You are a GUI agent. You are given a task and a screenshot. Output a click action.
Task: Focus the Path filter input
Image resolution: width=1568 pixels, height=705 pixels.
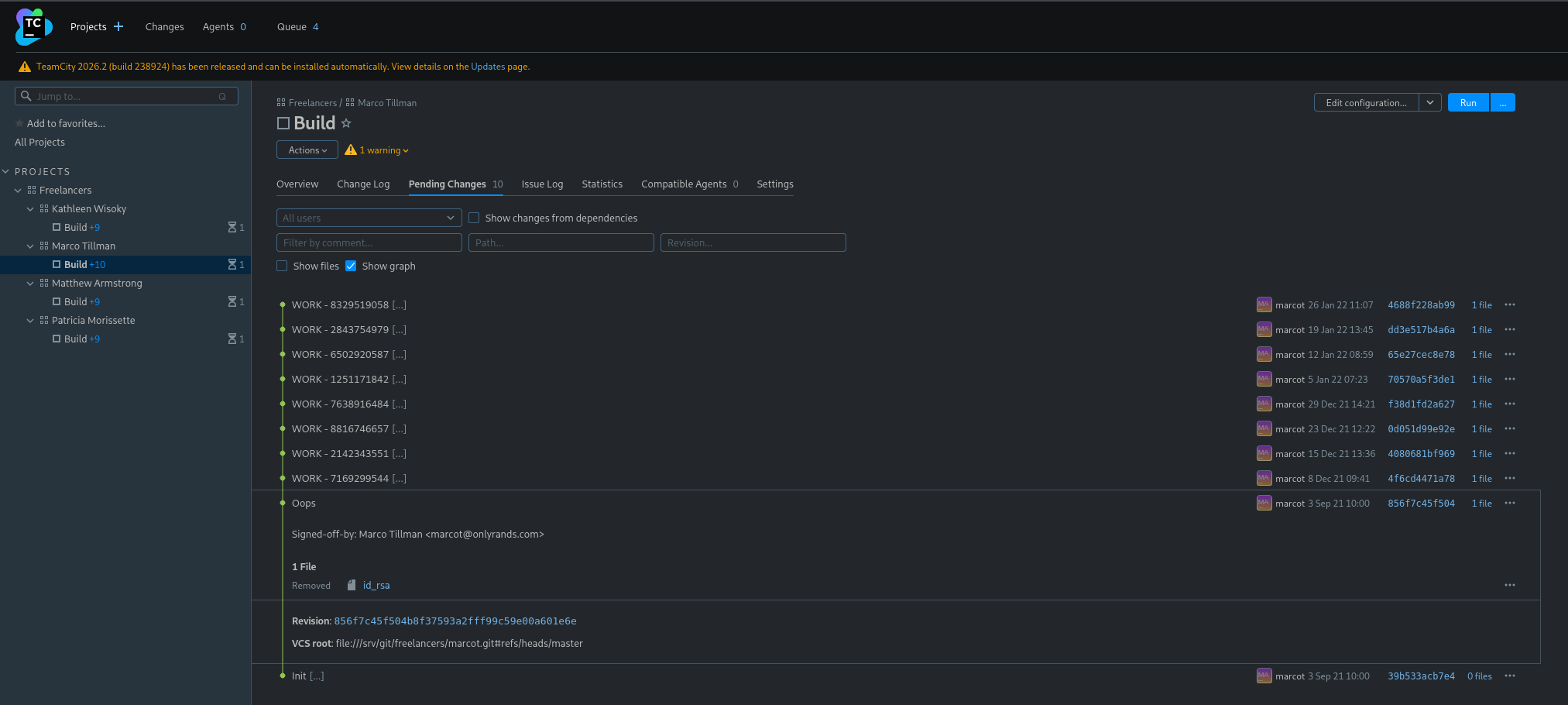point(561,242)
